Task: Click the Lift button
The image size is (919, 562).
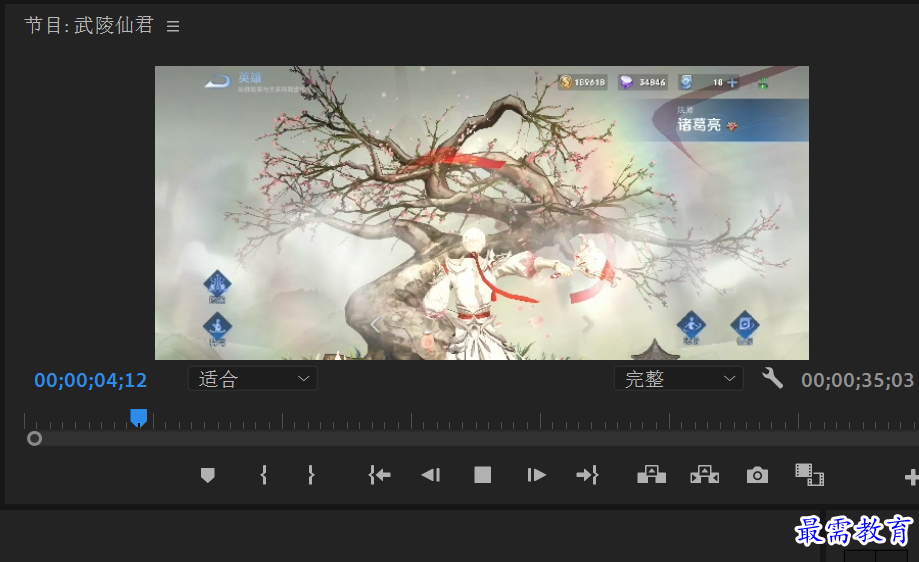Action: (652, 474)
